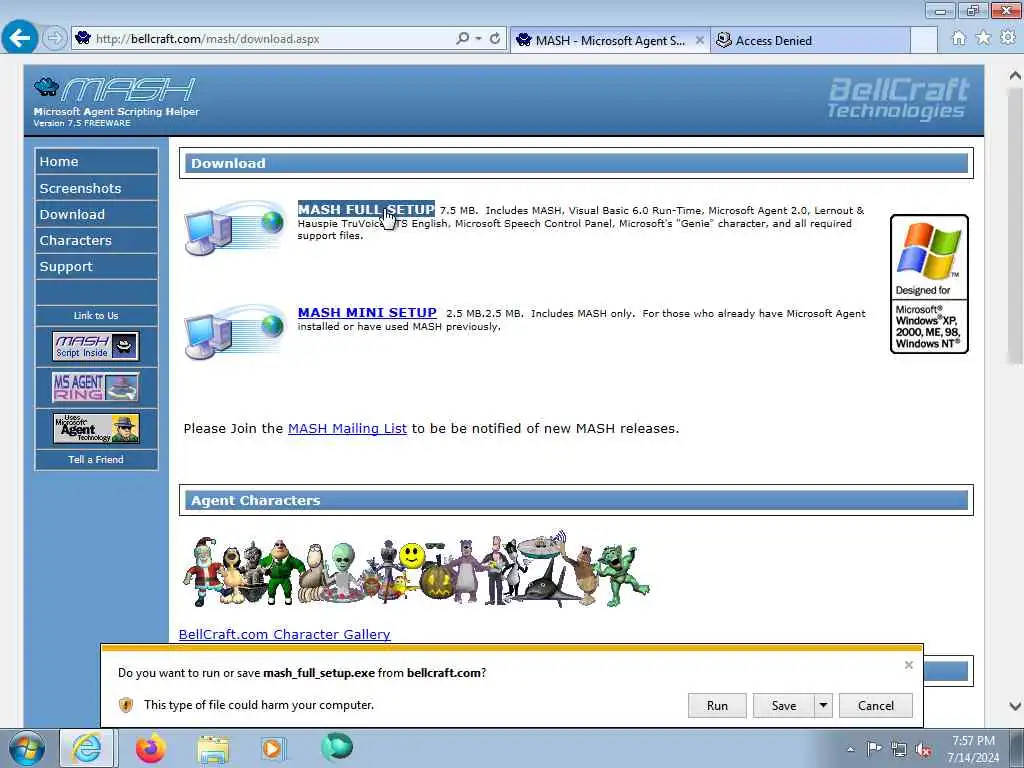Click the green round taskbar application icon
Image resolution: width=1024 pixels, height=768 pixels.
click(337, 747)
